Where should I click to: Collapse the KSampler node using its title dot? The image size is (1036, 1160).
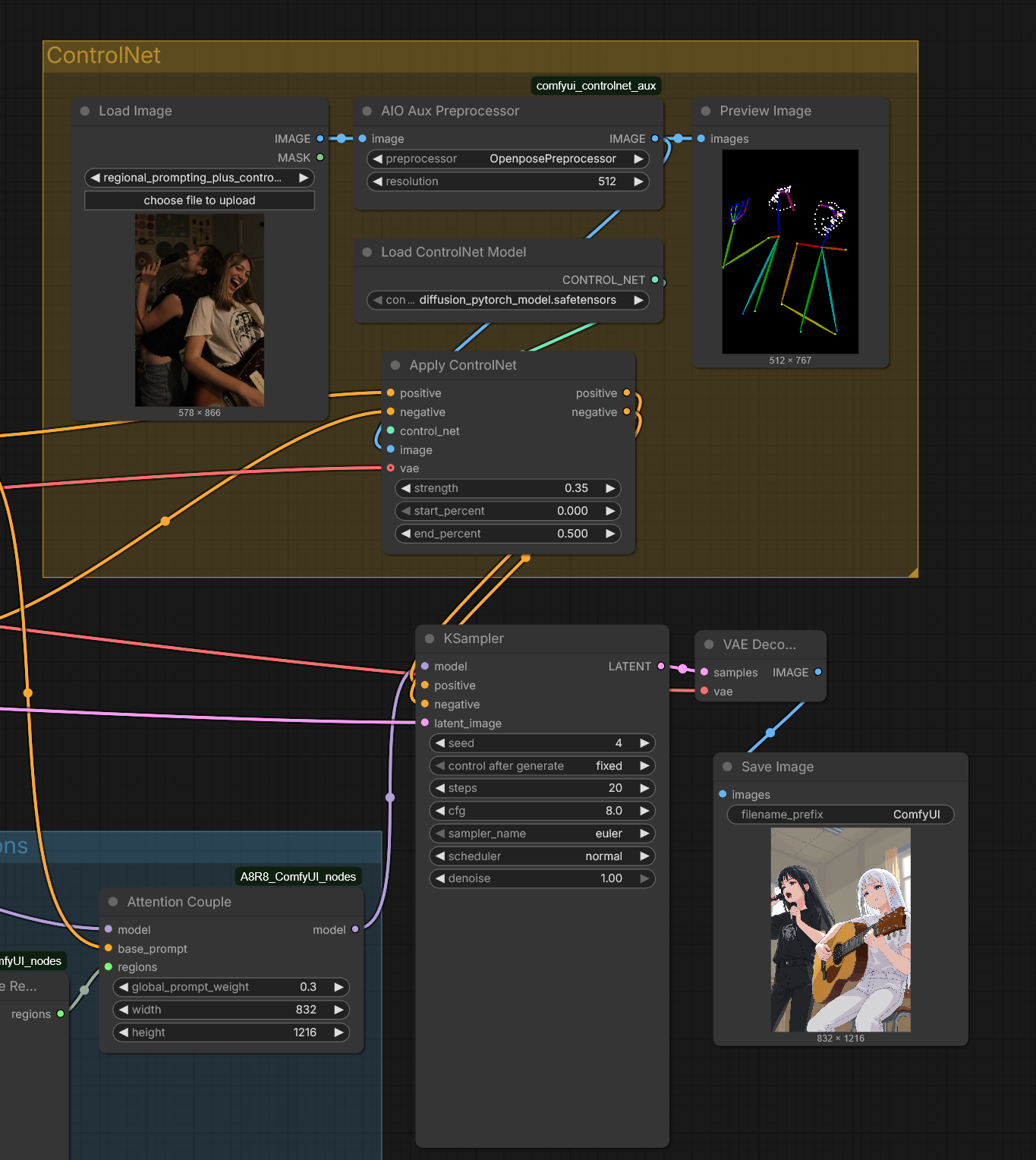430,639
